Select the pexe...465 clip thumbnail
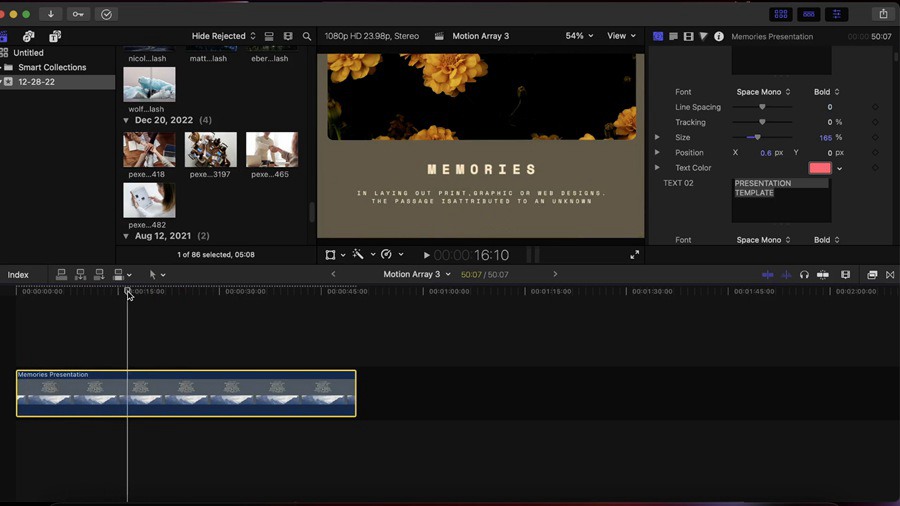The height and width of the screenshot is (506, 900). point(272,149)
